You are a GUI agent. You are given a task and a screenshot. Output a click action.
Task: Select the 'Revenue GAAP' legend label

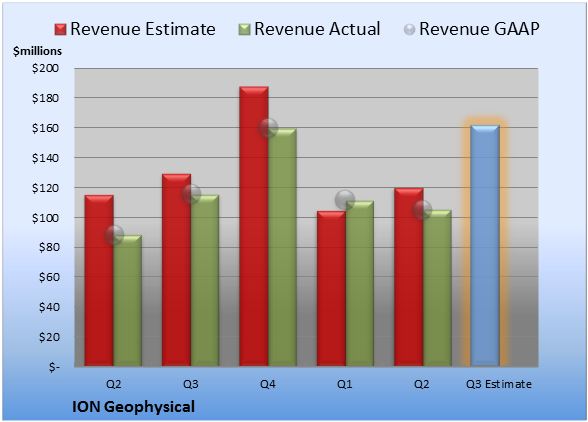coord(479,29)
